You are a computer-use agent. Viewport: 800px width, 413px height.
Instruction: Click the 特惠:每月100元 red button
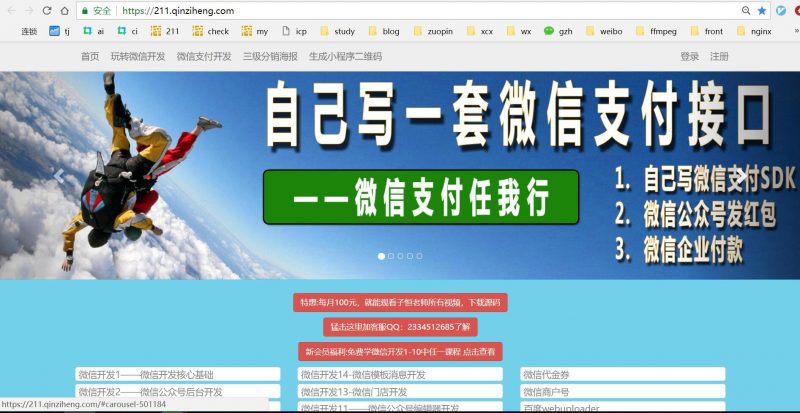coord(400,302)
